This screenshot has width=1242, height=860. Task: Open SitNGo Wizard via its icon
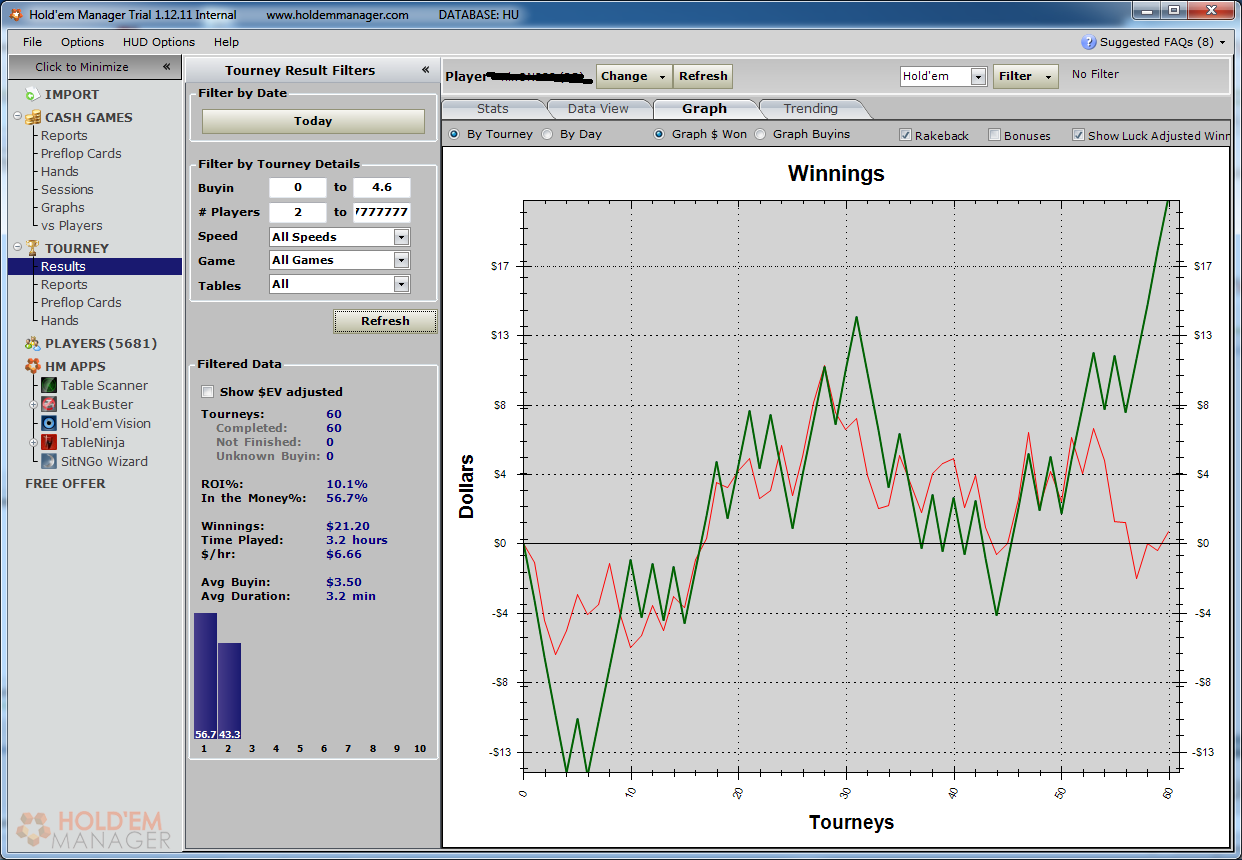point(50,462)
